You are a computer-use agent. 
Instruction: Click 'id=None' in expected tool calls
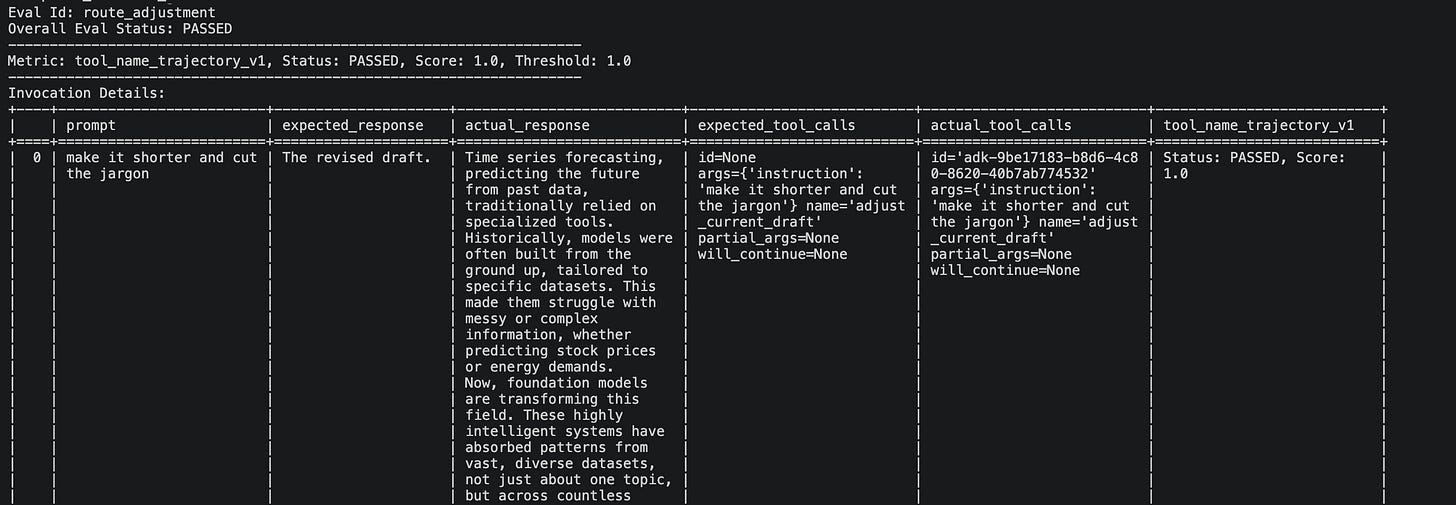point(726,158)
